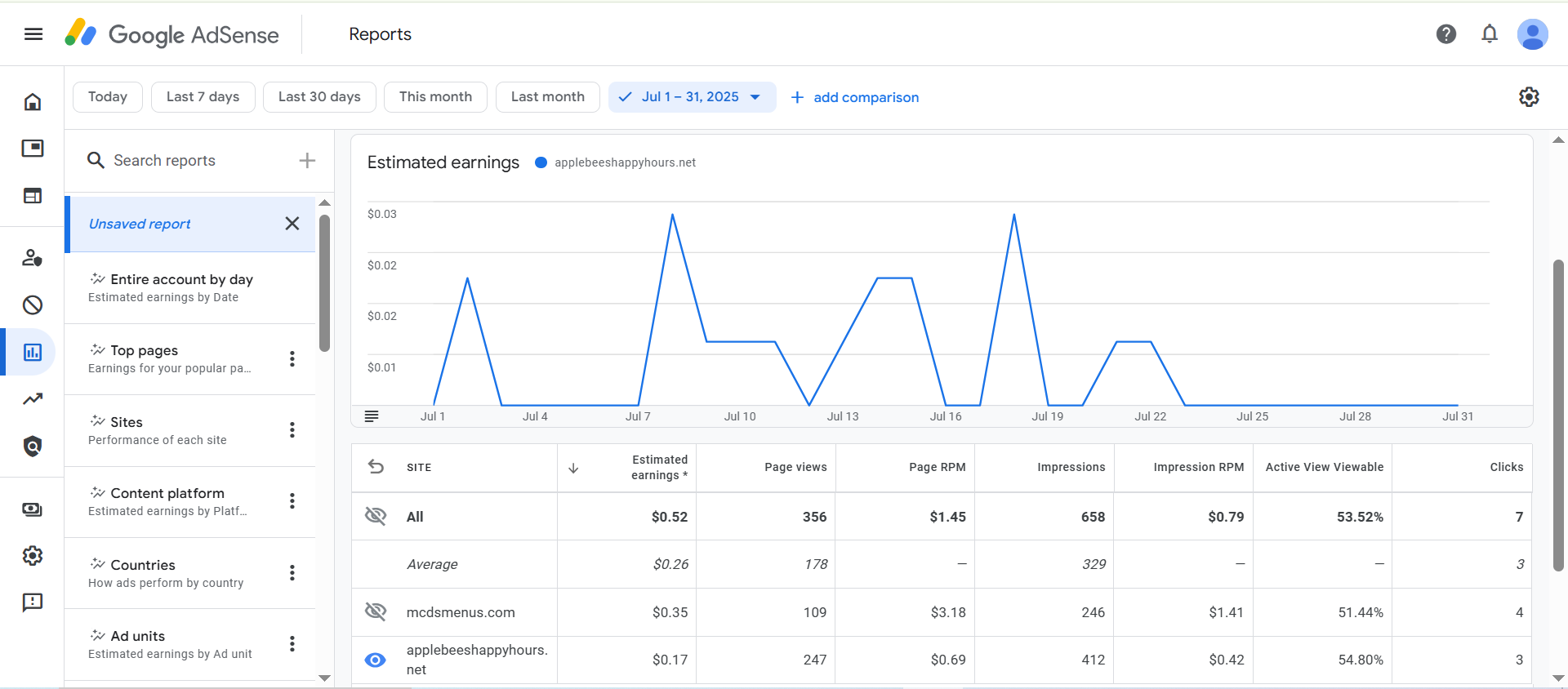Open Brand safety blocking controls icon

33,305
